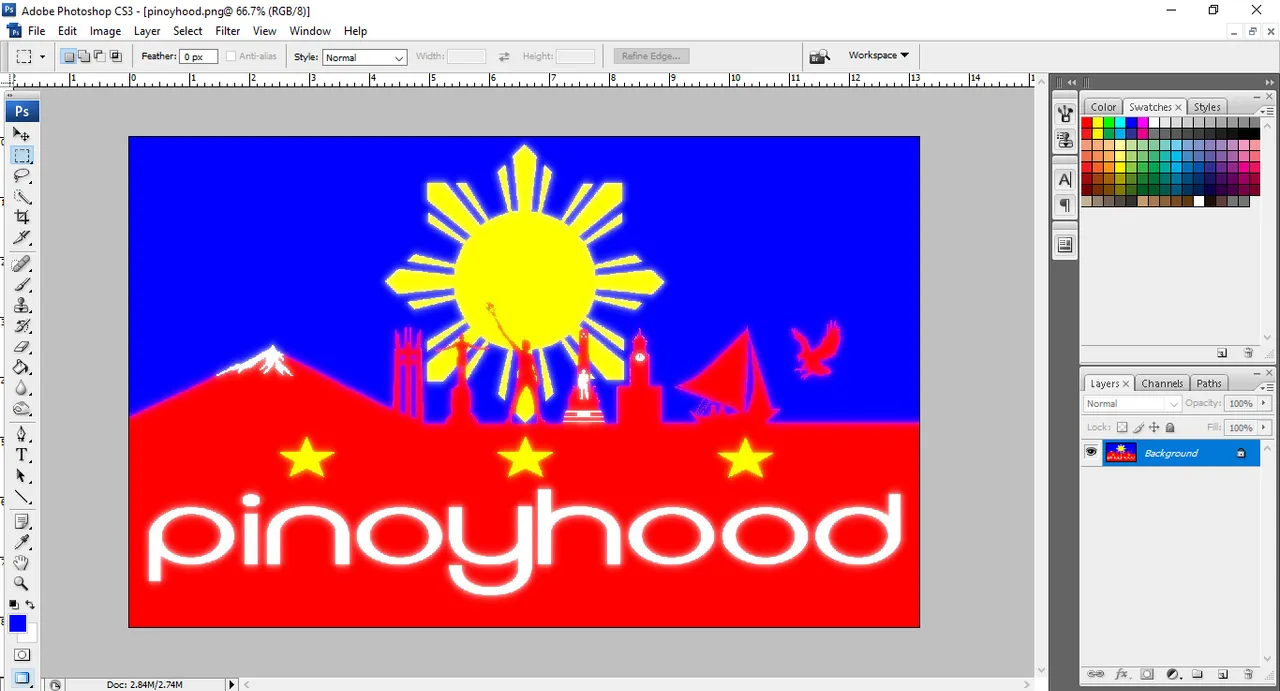Enable the Anti-alias checkbox

231,57
